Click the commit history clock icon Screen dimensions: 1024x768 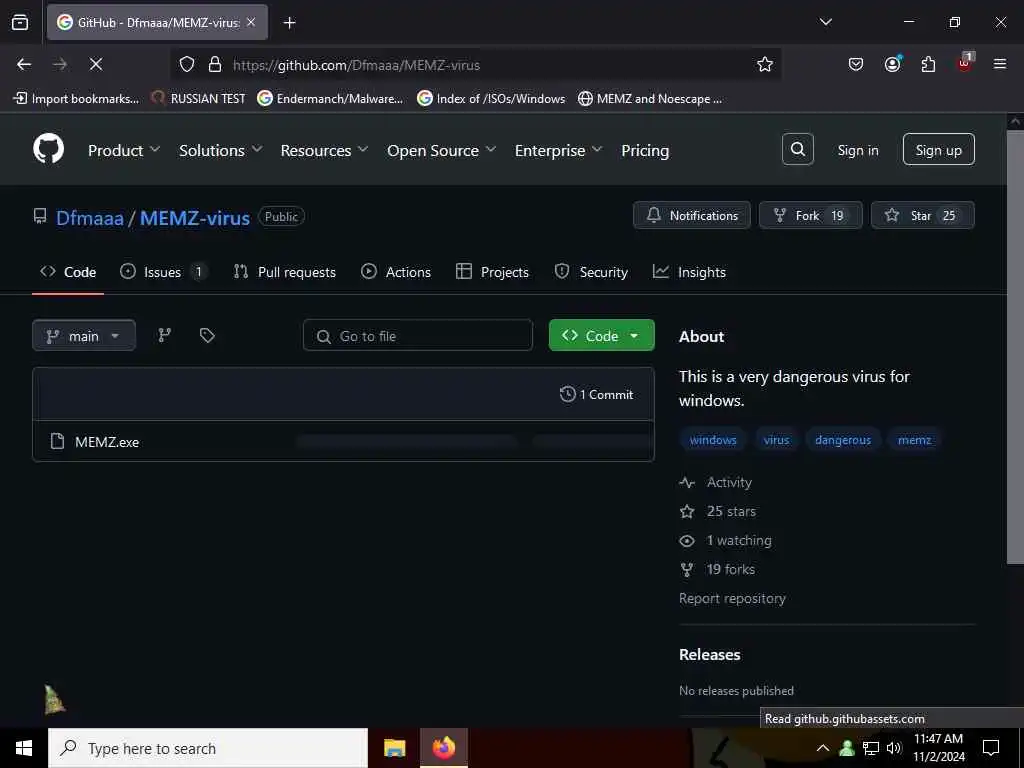coord(568,394)
